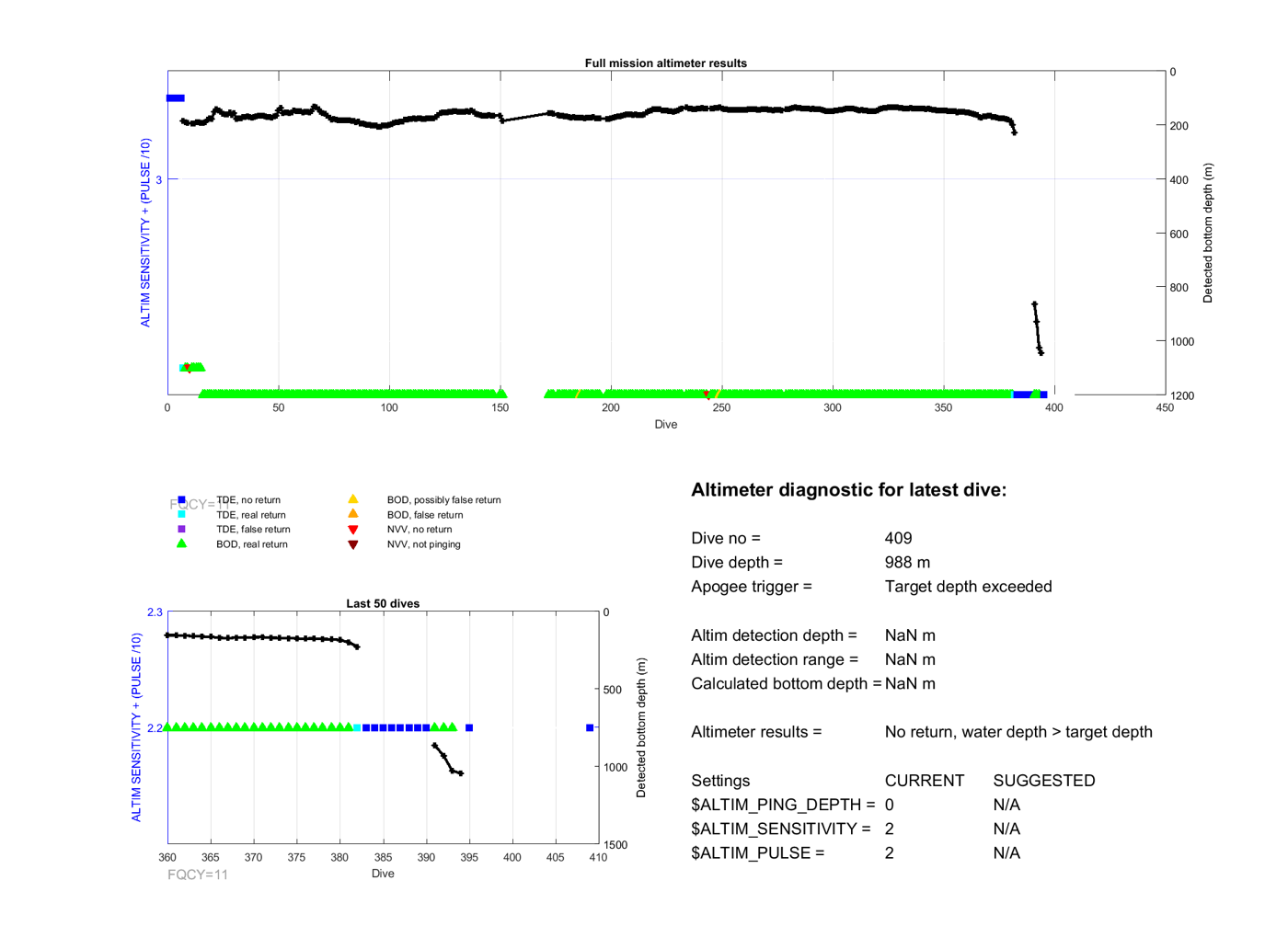The width and height of the screenshot is (1288, 949).
Task: Click the yellow triangle 'BOD, possibly false return' marker
Action: 352,499
